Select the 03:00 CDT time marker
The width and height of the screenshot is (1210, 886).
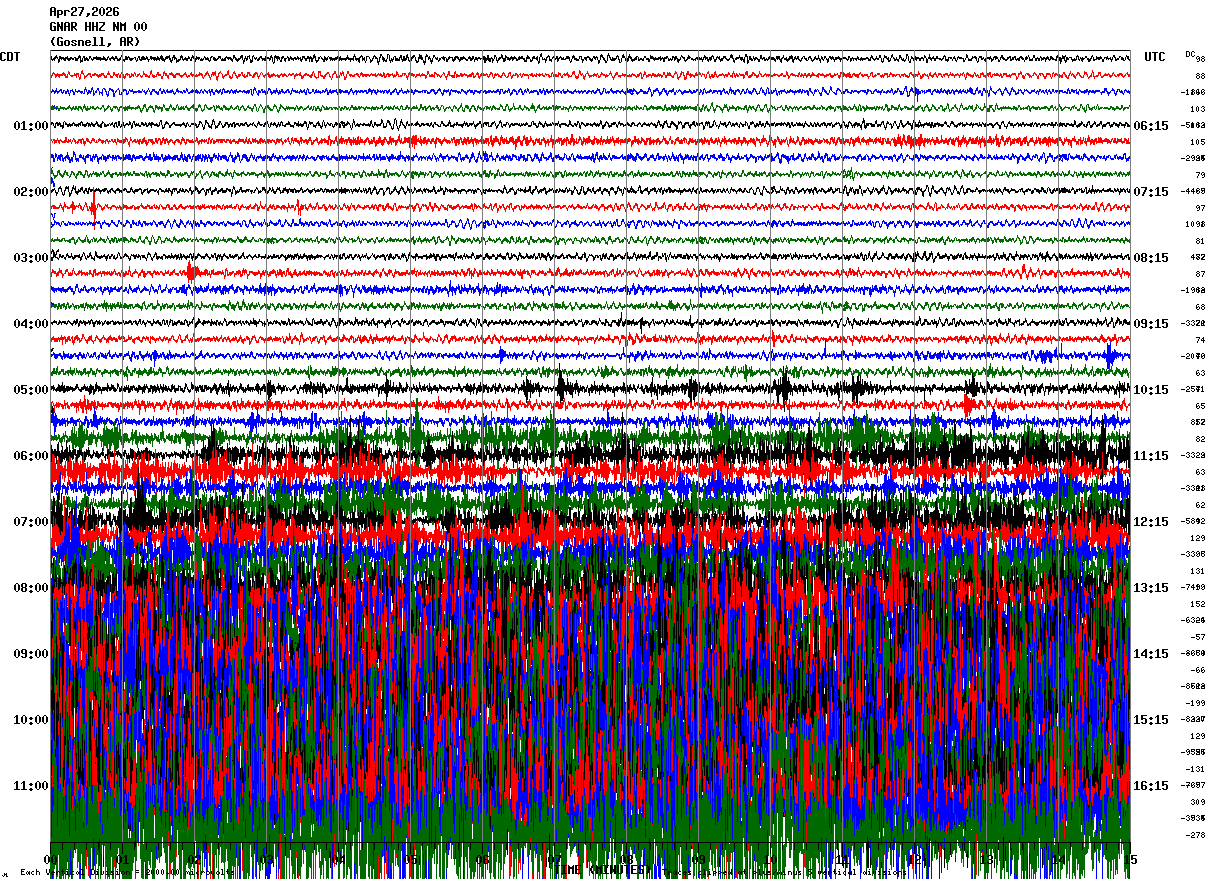31,258
